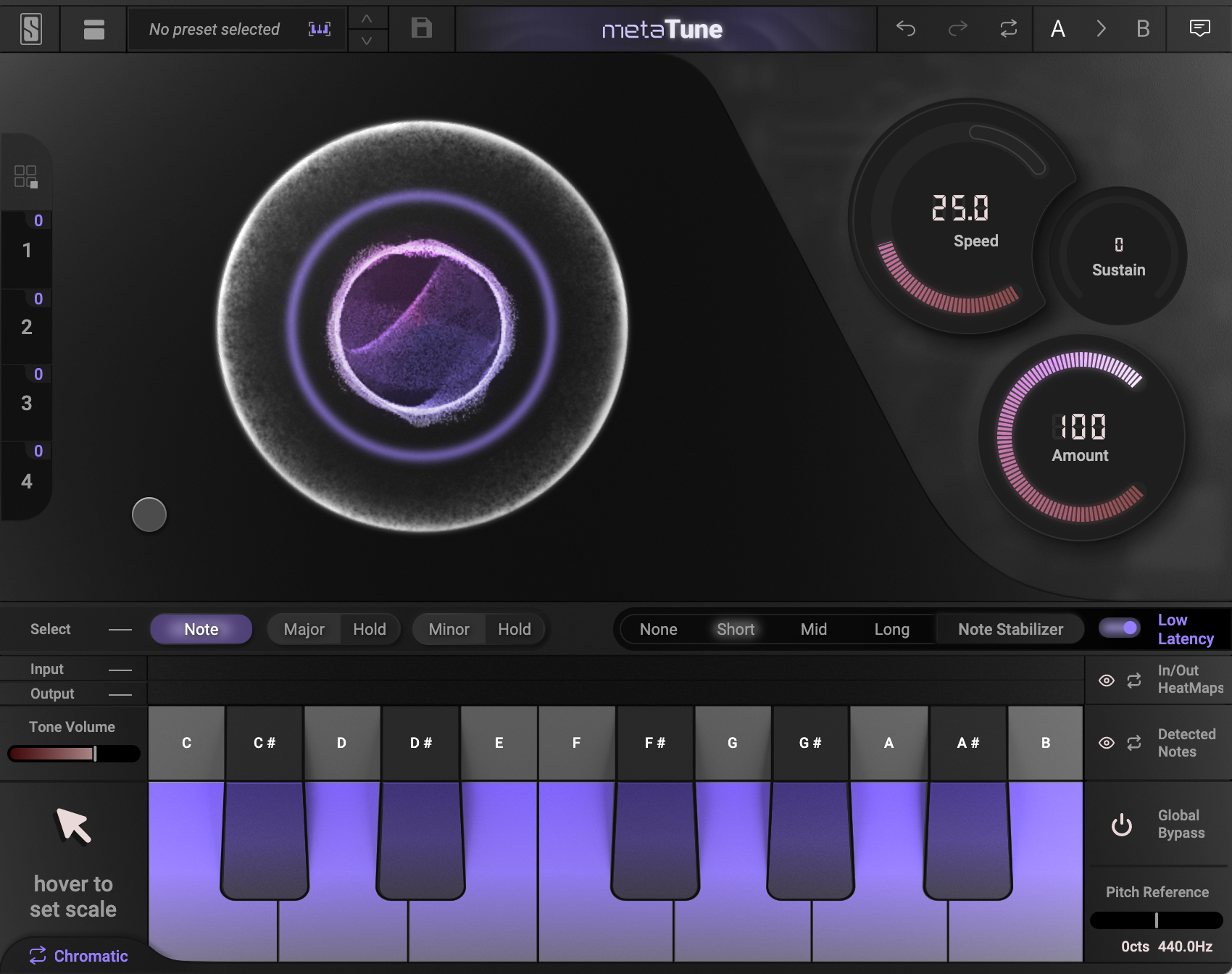The width and height of the screenshot is (1232, 974).
Task: Toggle the C note label button
Action: click(186, 743)
